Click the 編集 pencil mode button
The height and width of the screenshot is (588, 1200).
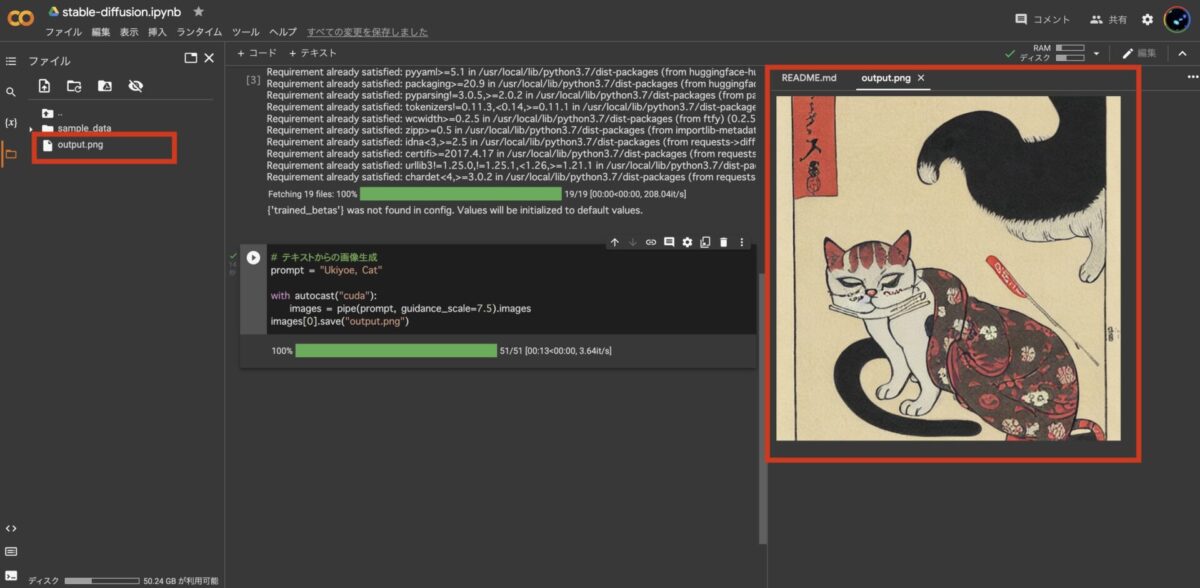pyautogui.click(x=1139, y=53)
